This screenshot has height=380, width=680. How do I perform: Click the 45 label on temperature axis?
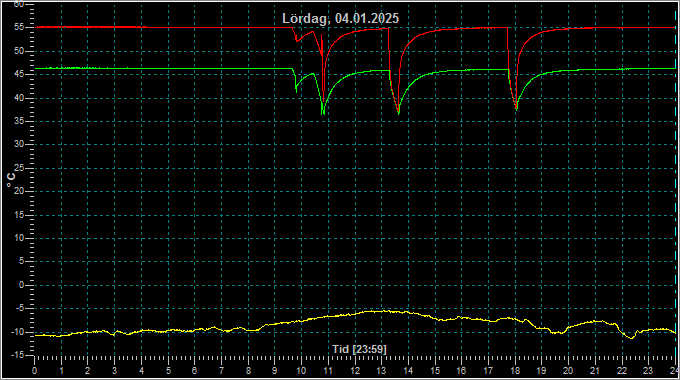(19, 75)
